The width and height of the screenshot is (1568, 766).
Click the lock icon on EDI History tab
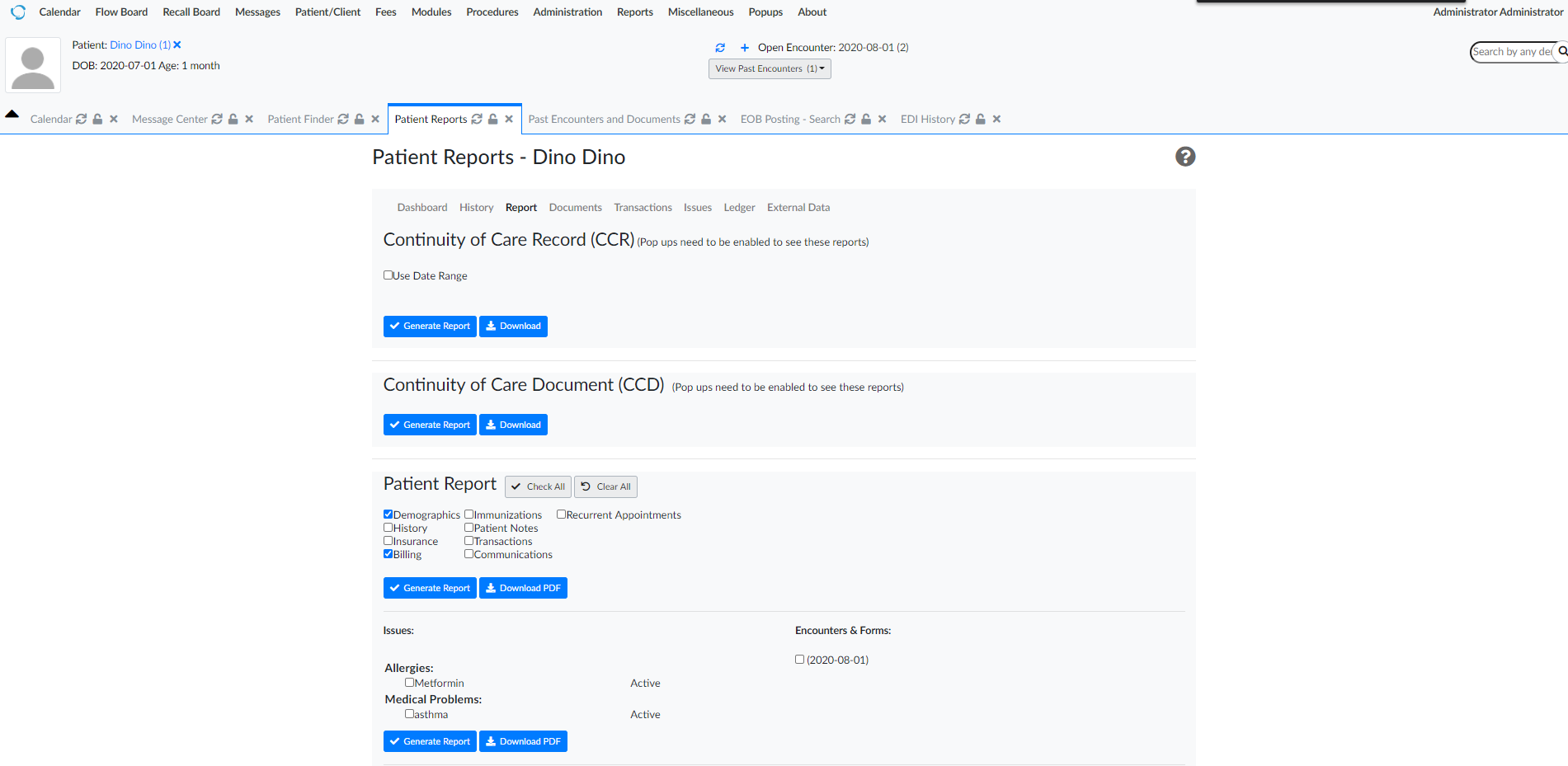[x=980, y=118]
